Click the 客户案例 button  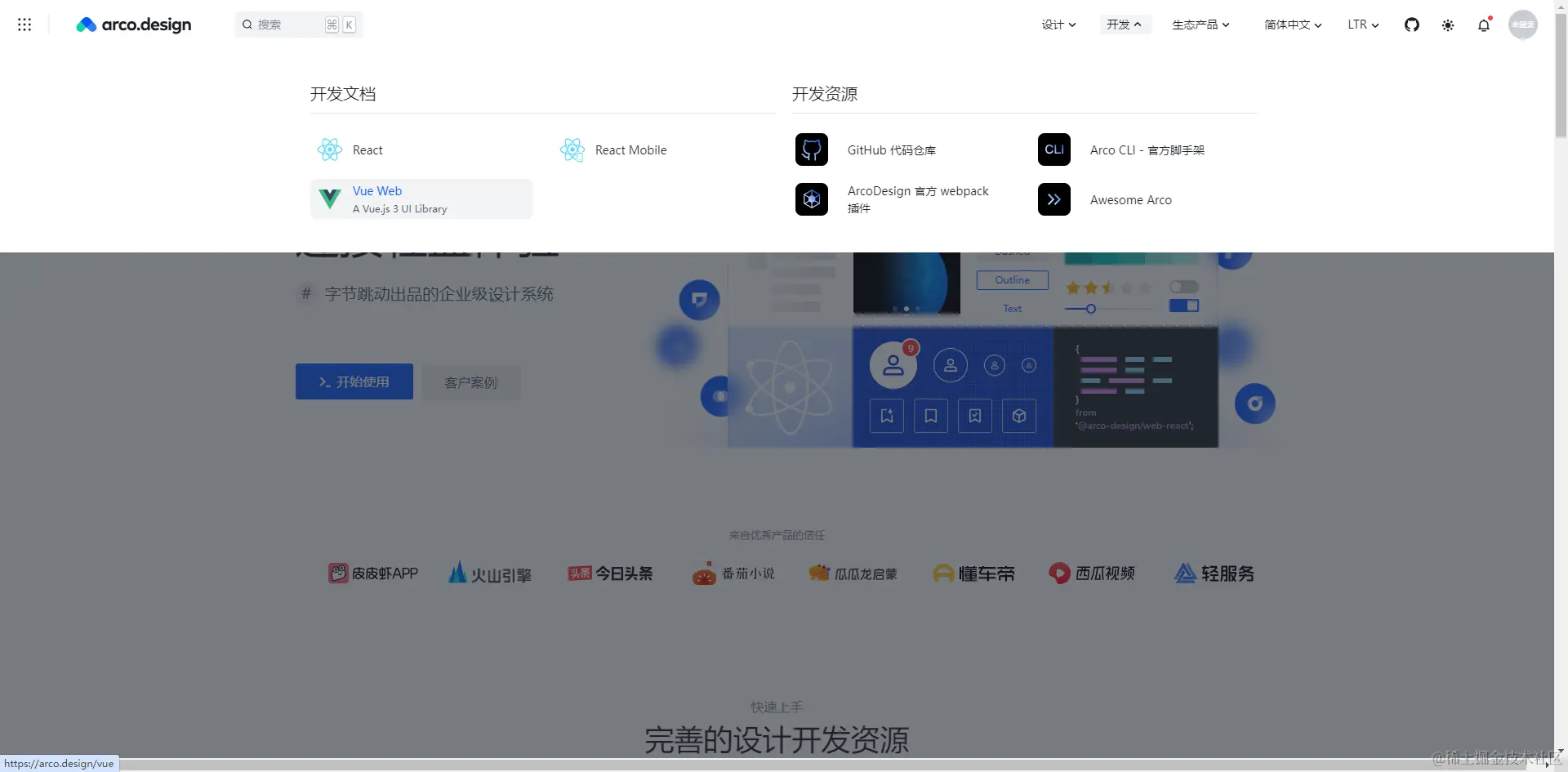[471, 382]
